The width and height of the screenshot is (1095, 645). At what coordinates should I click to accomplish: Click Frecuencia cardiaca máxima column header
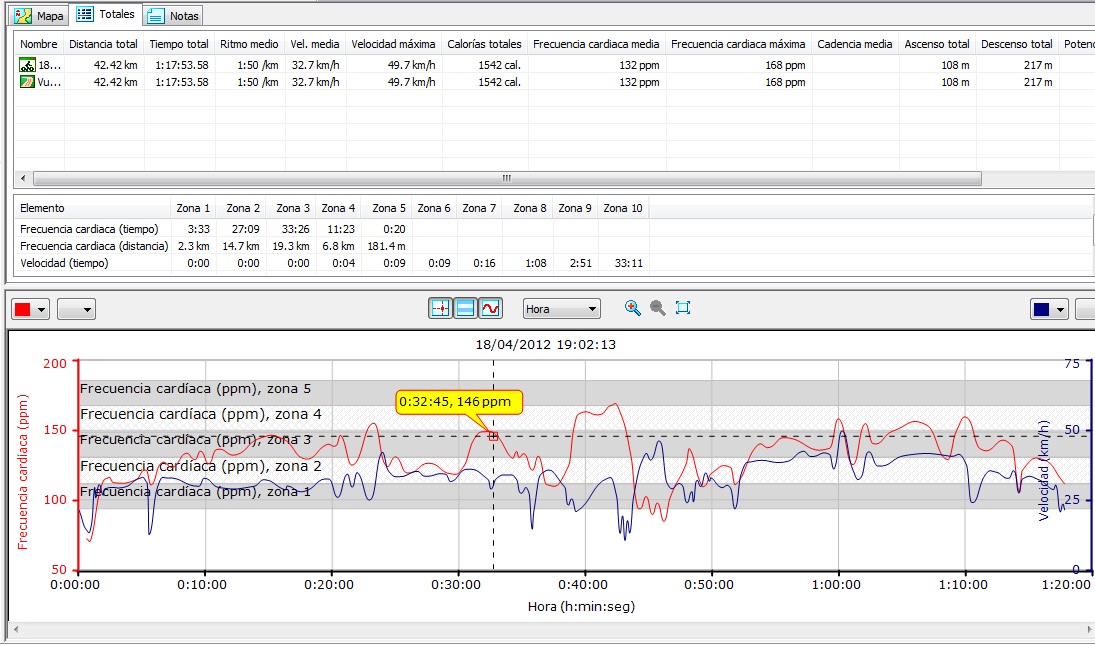point(738,44)
